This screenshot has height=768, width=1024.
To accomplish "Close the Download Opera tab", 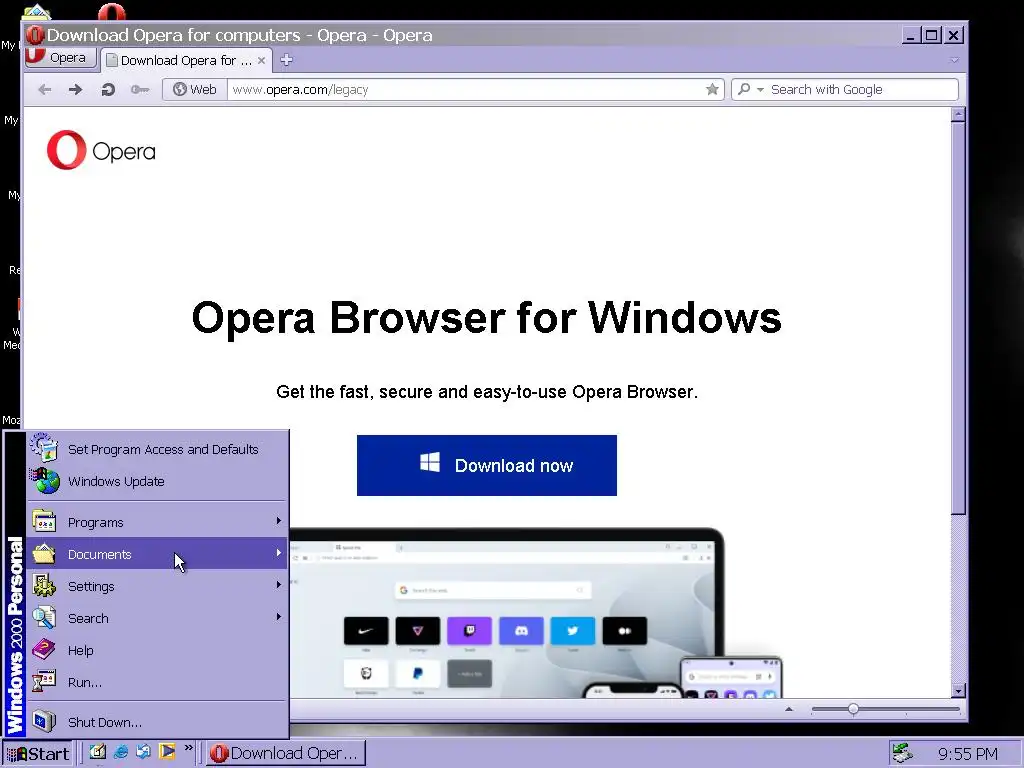I will [x=261, y=60].
